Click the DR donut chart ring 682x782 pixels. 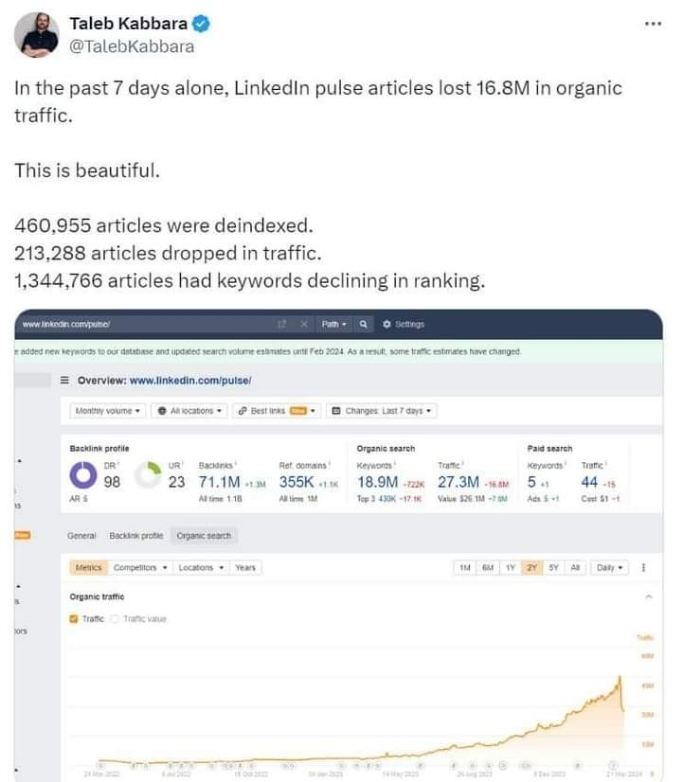coord(83,475)
